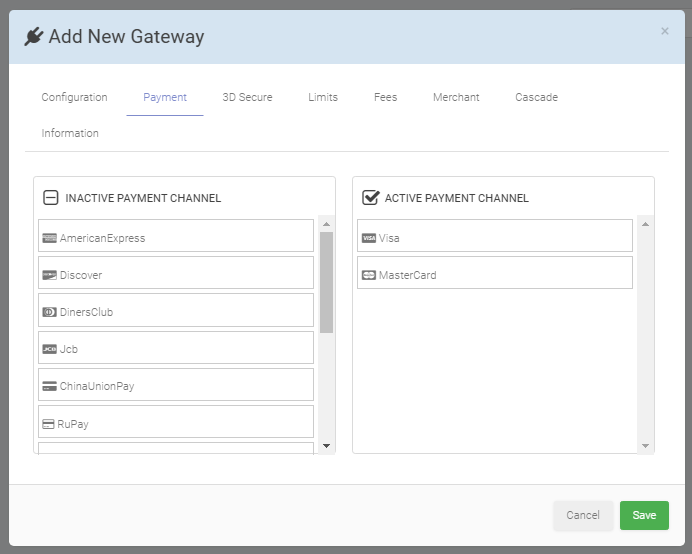Click the inactive channel list scrollbar thumb

pyautogui.click(x=326, y=283)
